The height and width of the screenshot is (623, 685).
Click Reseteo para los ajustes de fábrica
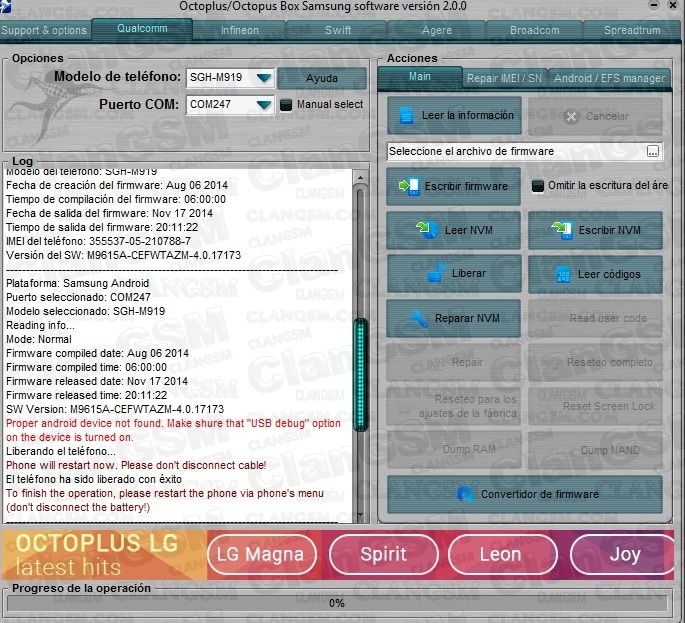[x=453, y=406]
